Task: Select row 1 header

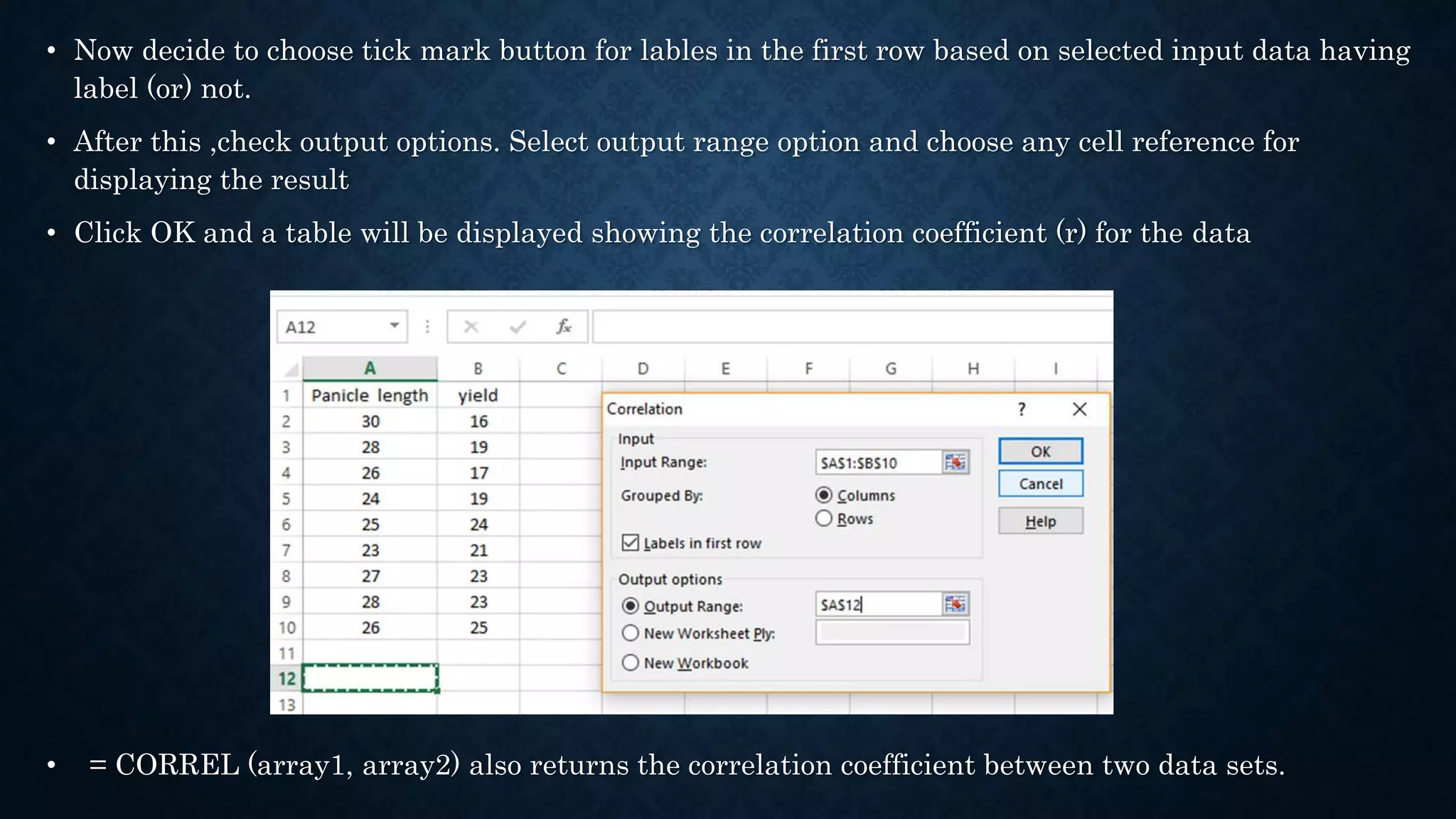Action: pos(287,395)
